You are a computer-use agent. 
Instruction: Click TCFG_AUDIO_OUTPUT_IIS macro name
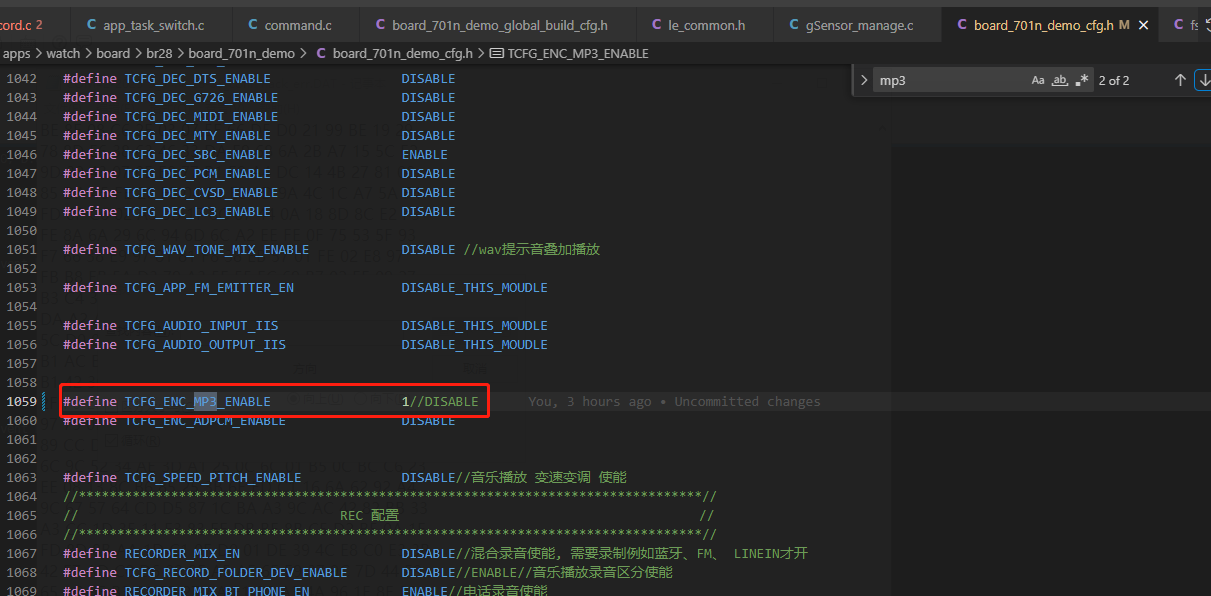point(205,345)
